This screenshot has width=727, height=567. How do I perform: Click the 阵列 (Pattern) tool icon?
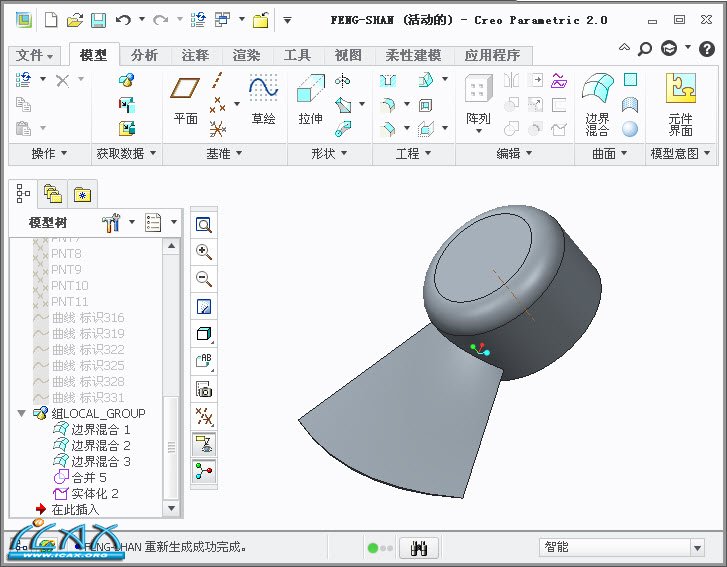click(478, 92)
